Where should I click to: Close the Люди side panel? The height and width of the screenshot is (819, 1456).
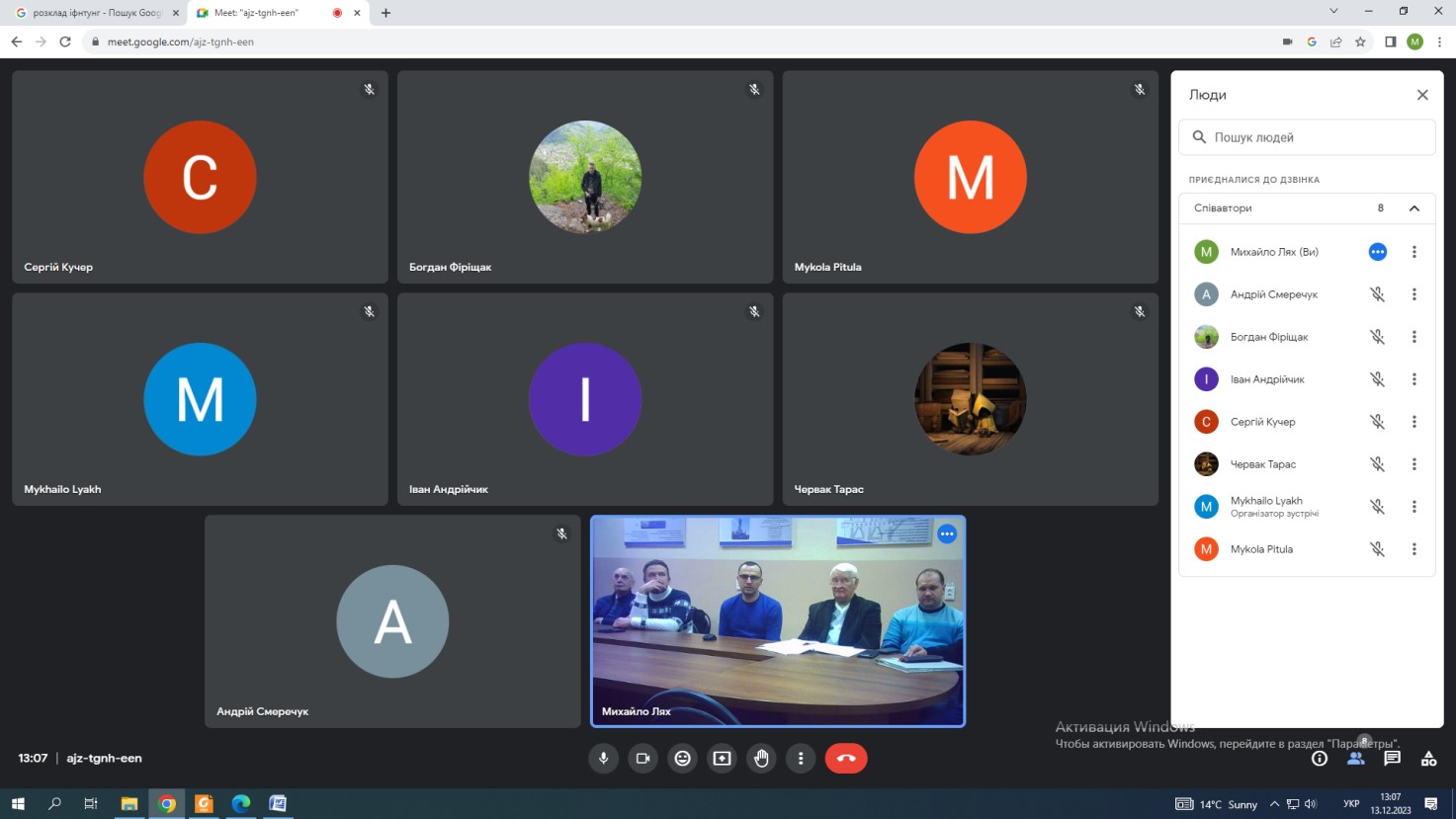coord(1422,95)
